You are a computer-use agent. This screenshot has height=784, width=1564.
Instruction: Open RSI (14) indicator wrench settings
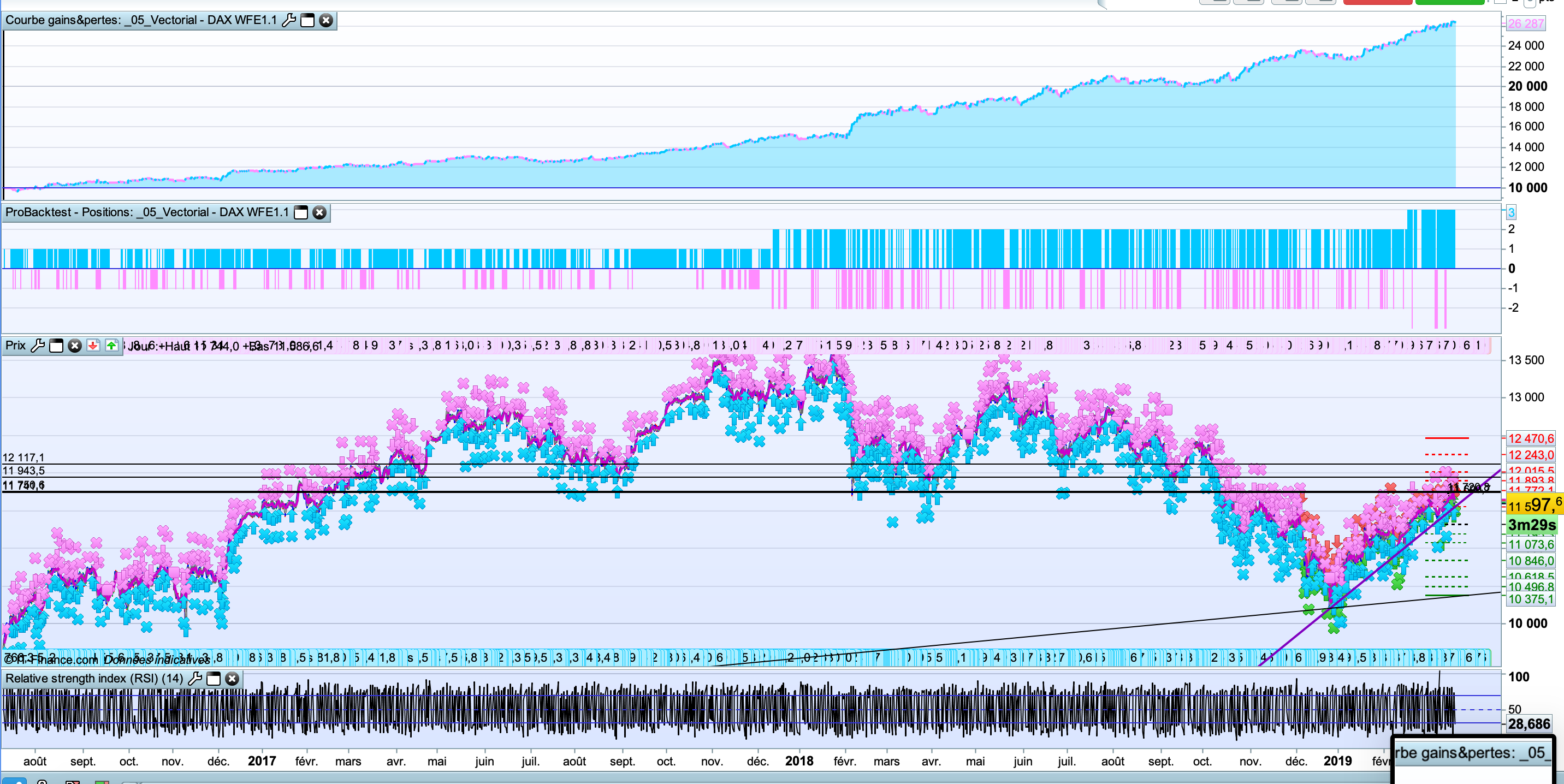coord(195,679)
